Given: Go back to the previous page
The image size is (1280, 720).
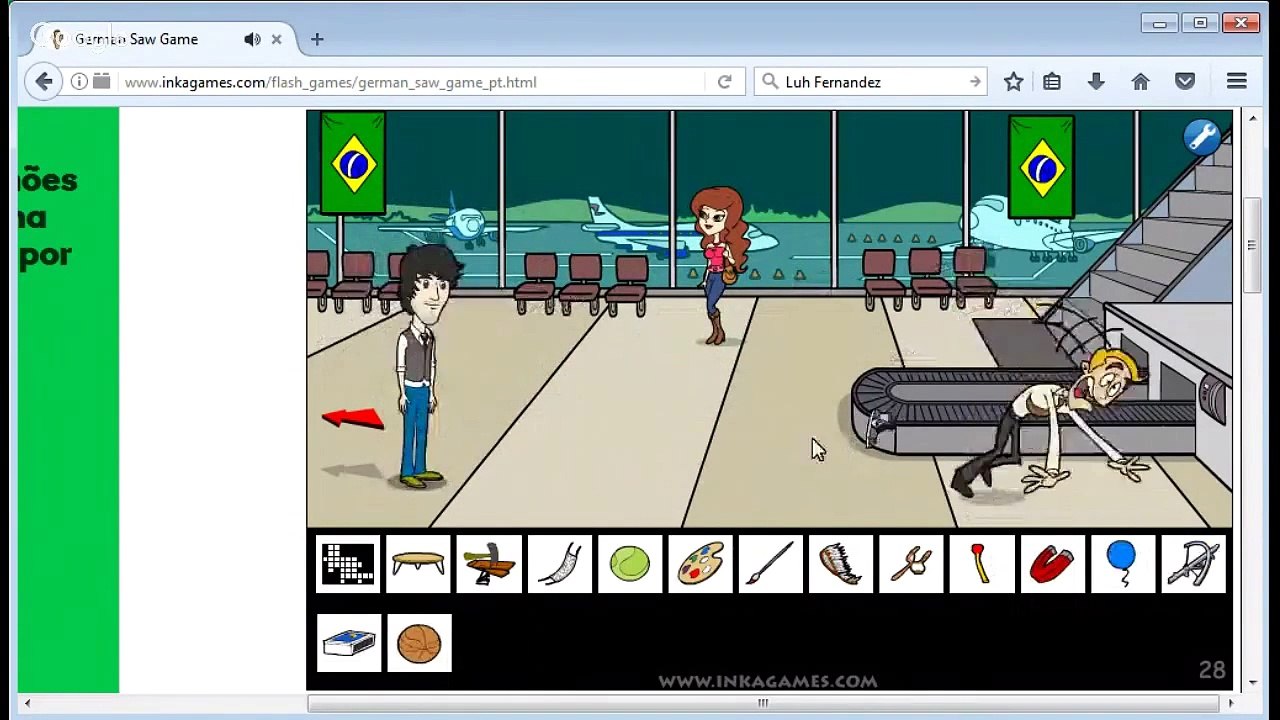Looking at the screenshot, I should tap(44, 82).
